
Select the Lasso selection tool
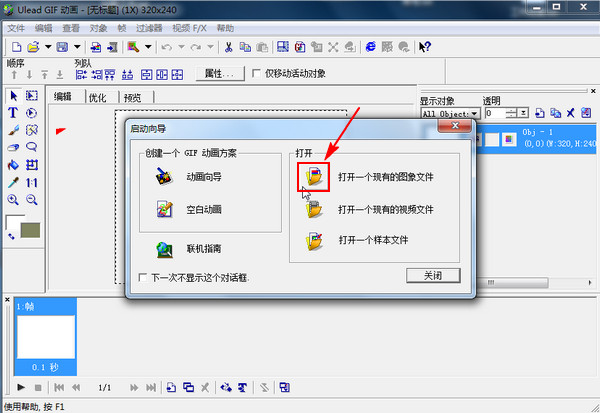click(32, 147)
